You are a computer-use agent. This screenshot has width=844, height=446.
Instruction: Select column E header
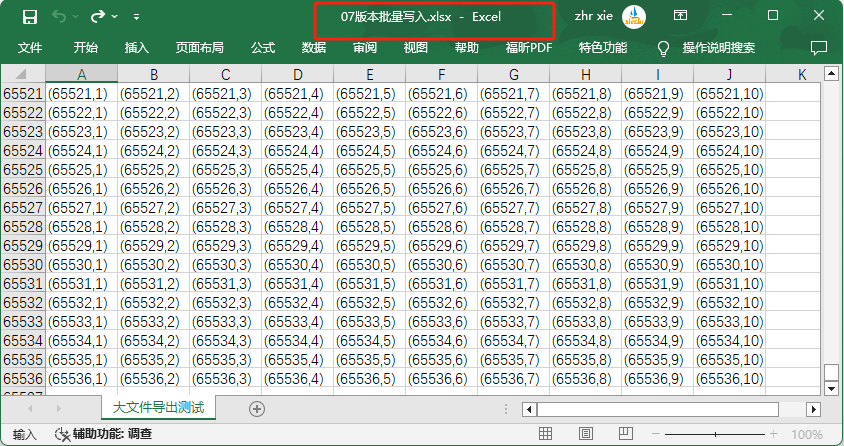point(370,75)
